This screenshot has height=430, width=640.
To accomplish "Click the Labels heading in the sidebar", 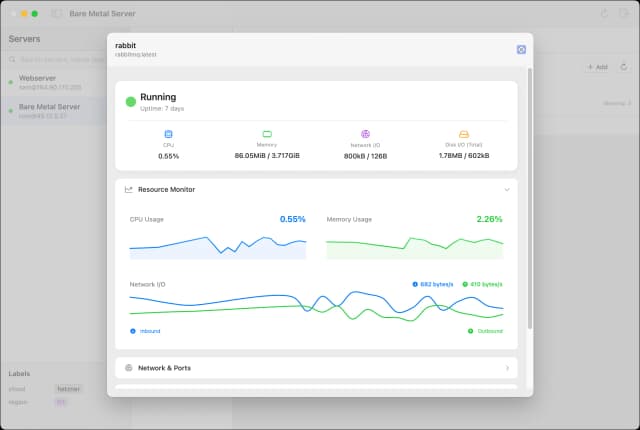I will click(x=19, y=373).
